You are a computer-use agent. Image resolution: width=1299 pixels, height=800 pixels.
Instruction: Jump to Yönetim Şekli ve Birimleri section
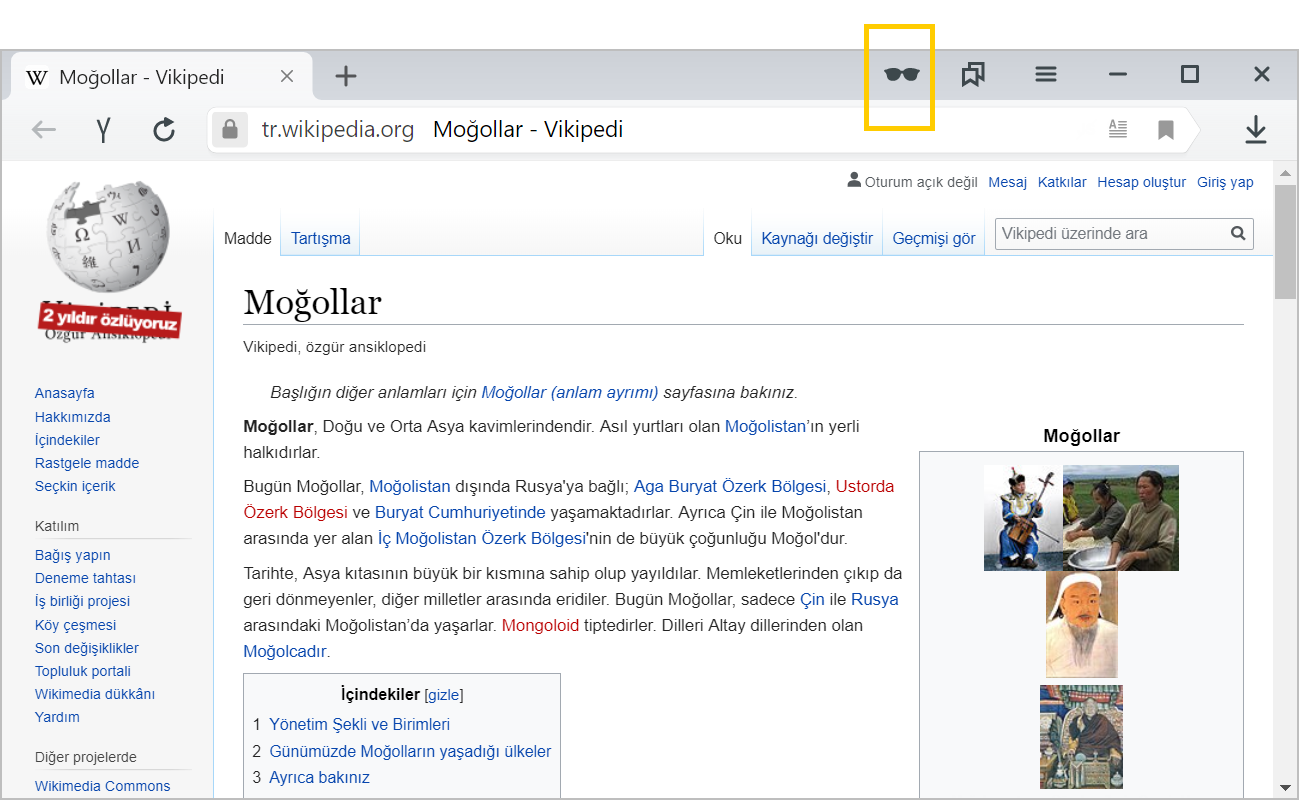359,724
